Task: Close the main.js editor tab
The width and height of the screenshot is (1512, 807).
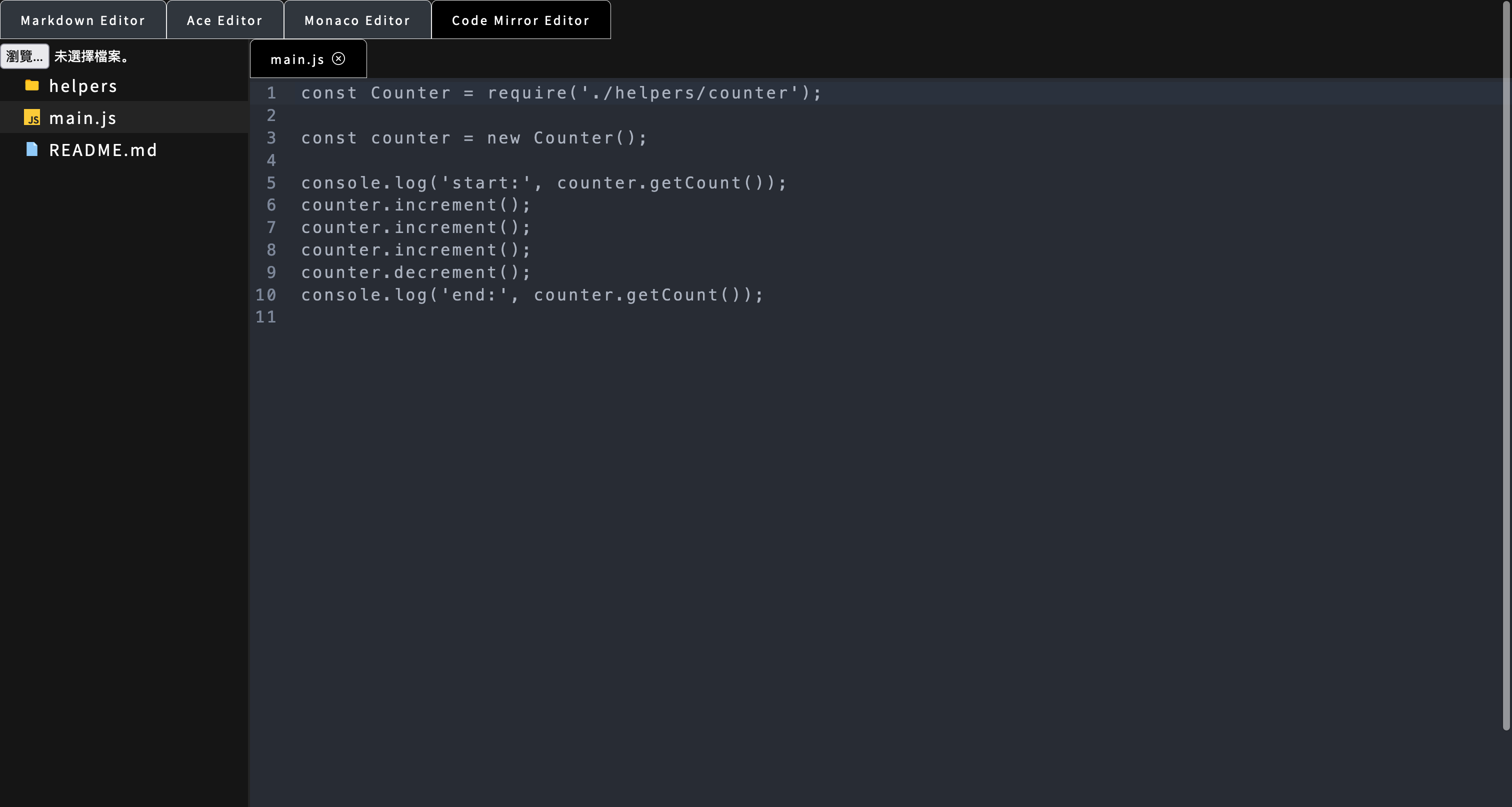Action: (x=338, y=58)
